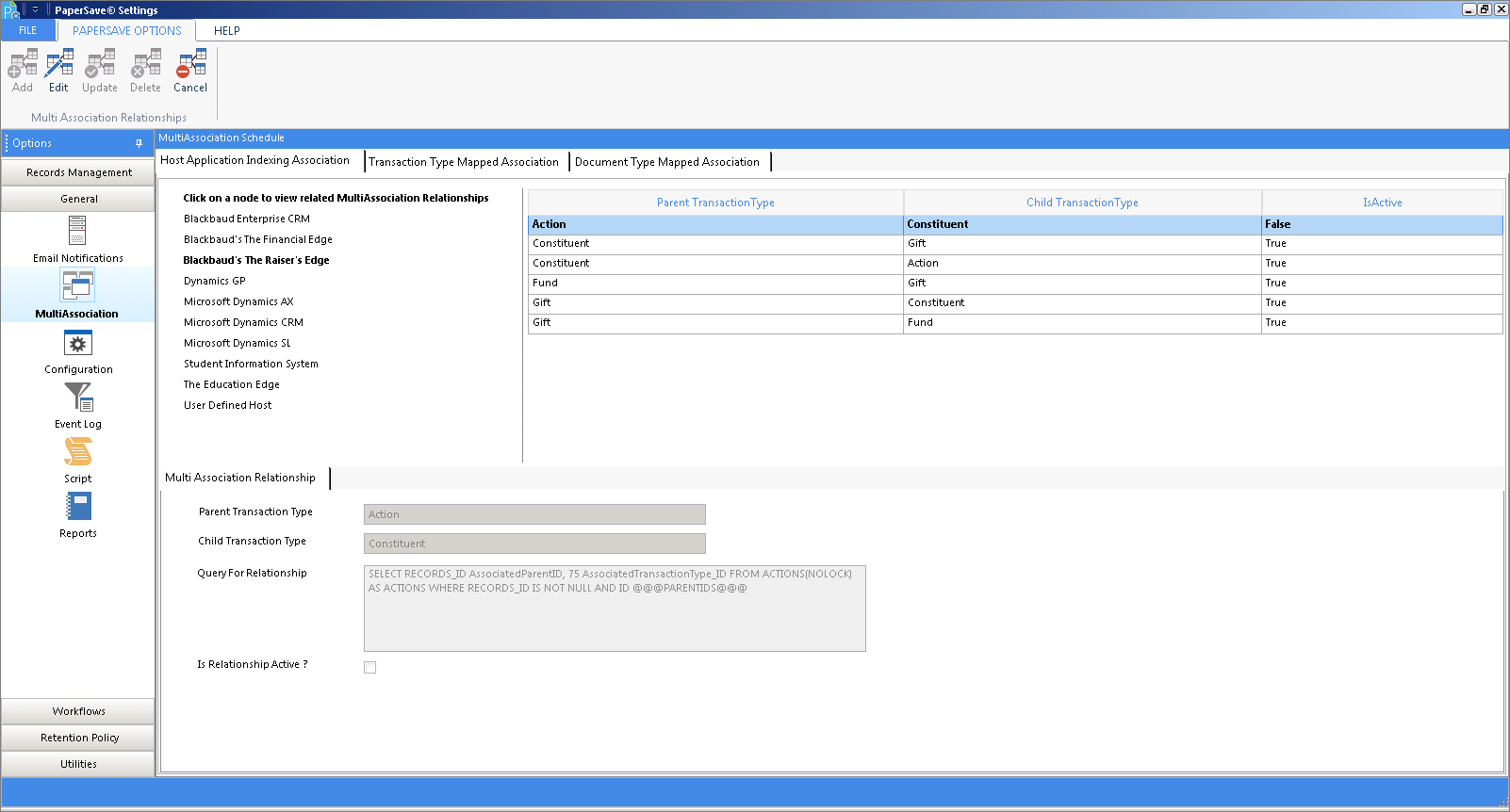Expand the Records Management section

[x=78, y=172]
